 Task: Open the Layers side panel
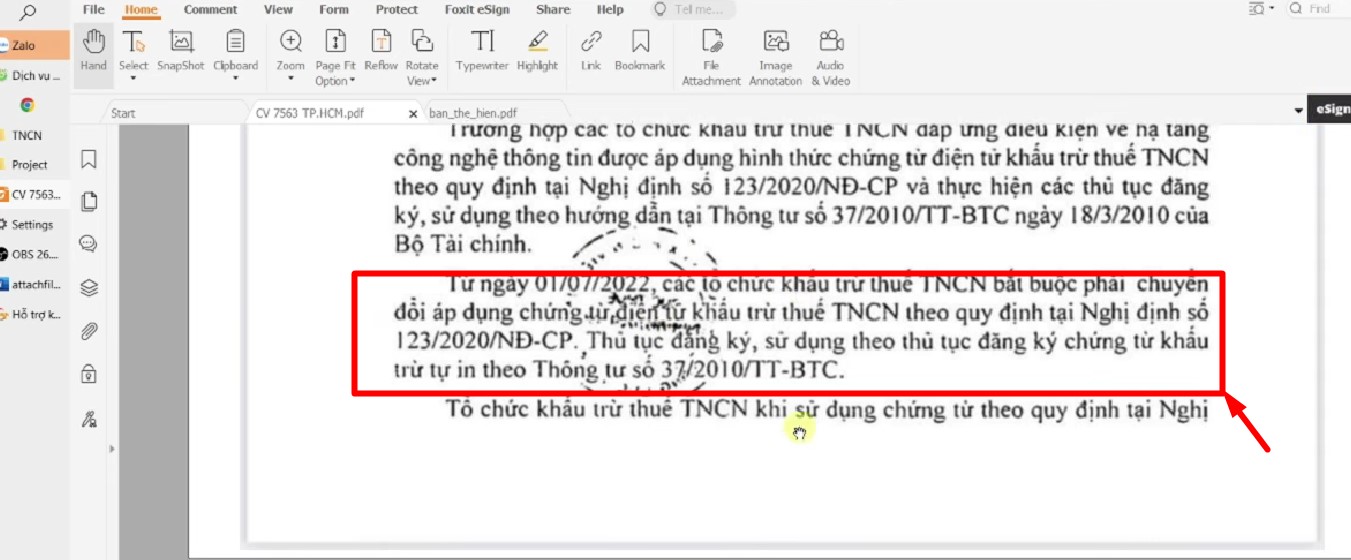tap(89, 288)
